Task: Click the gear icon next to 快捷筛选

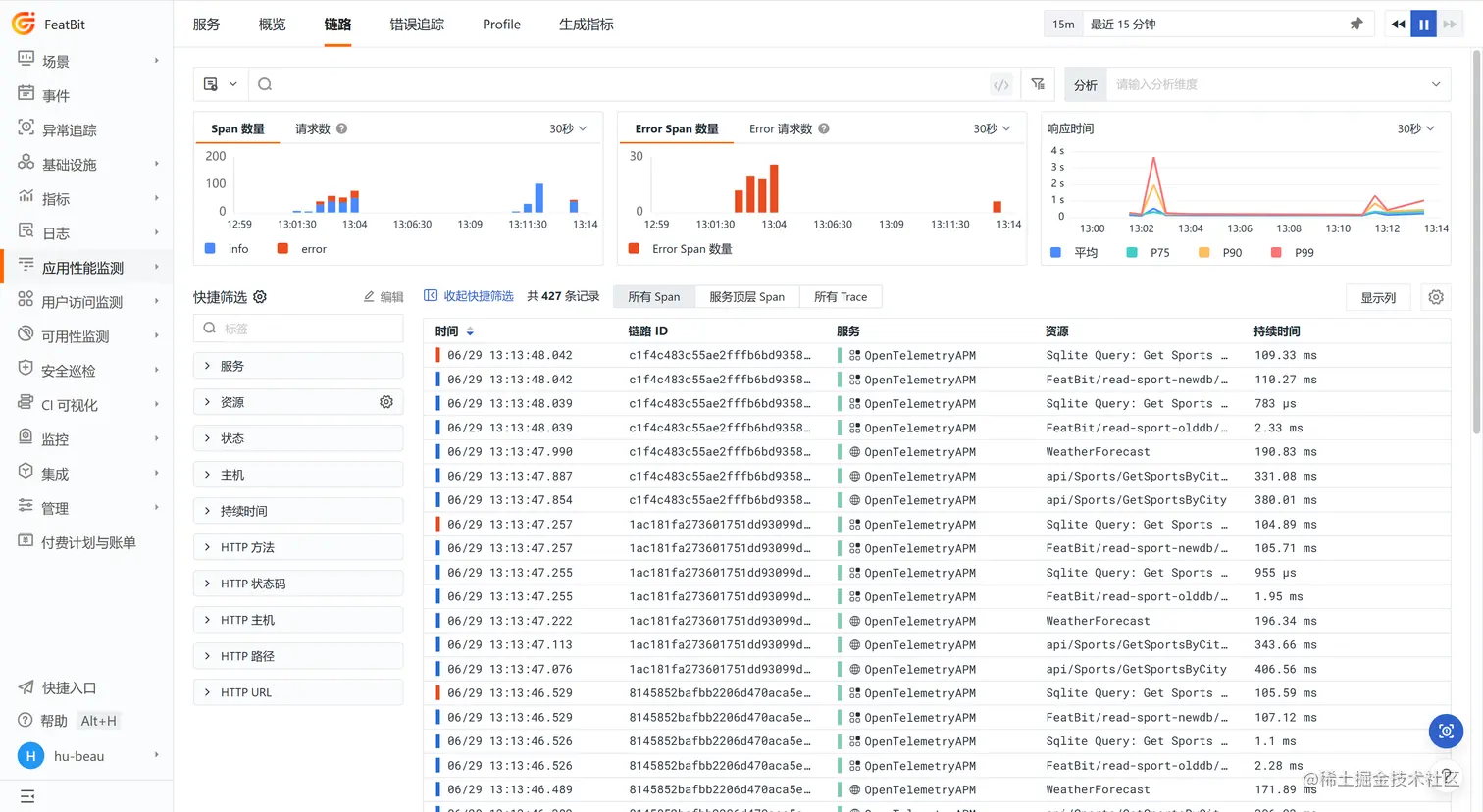Action: click(260, 297)
